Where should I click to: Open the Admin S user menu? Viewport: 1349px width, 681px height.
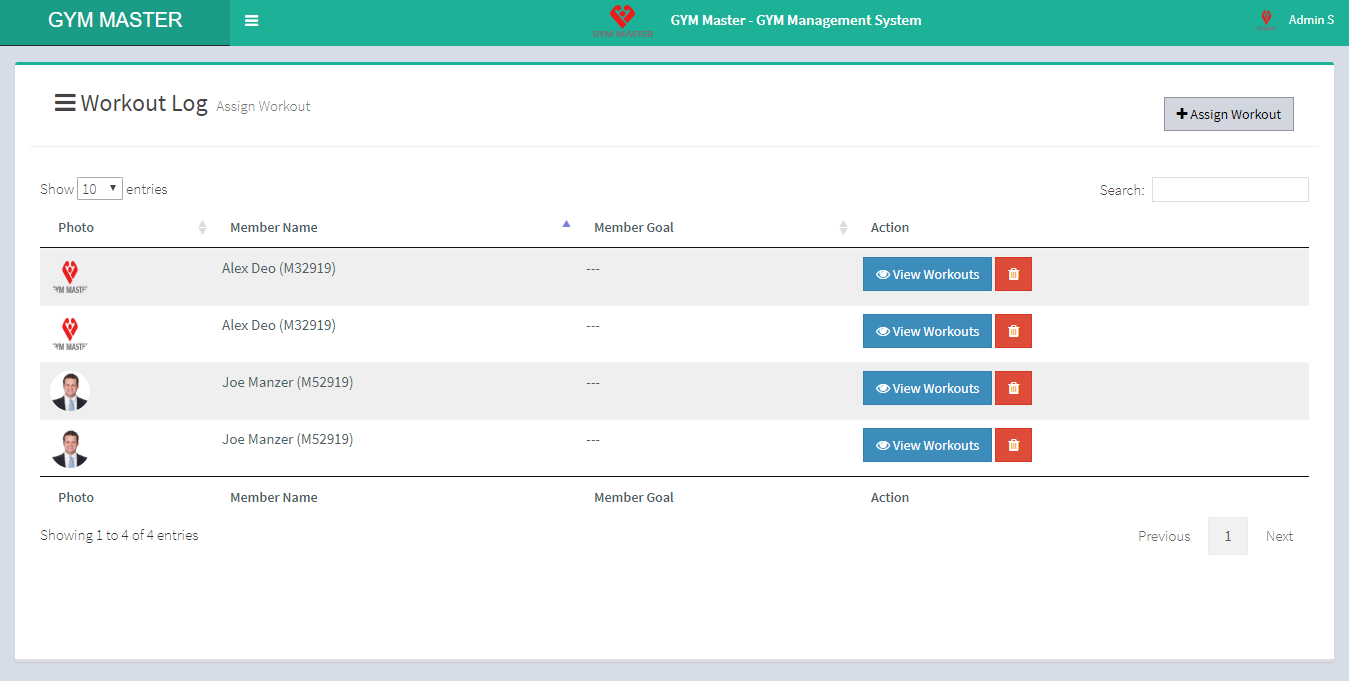[x=1310, y=20]
